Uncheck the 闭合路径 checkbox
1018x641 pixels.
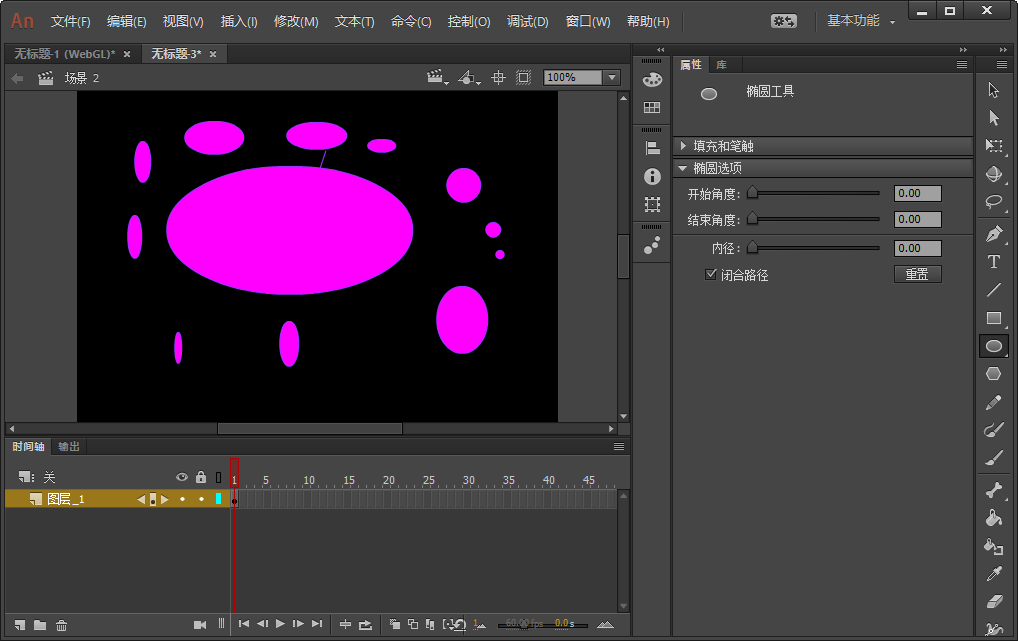tap(712, 274)
